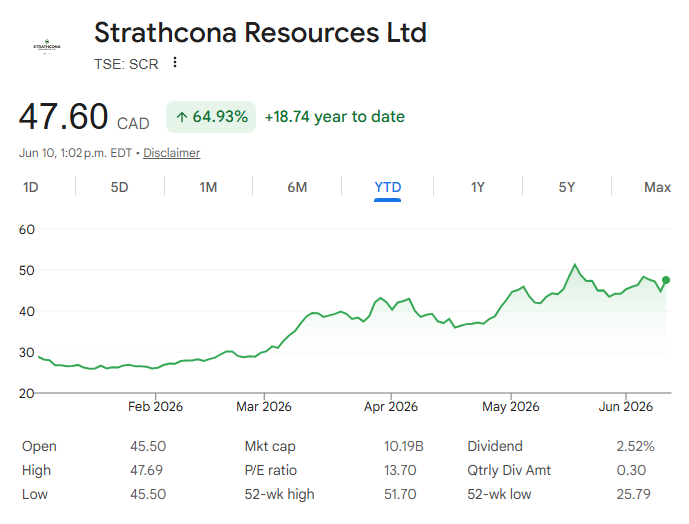This screenshot has height=524, width=689.
Task: Open the three-dot menu beside TSE: SCR
Action: [x=175, y=62]
